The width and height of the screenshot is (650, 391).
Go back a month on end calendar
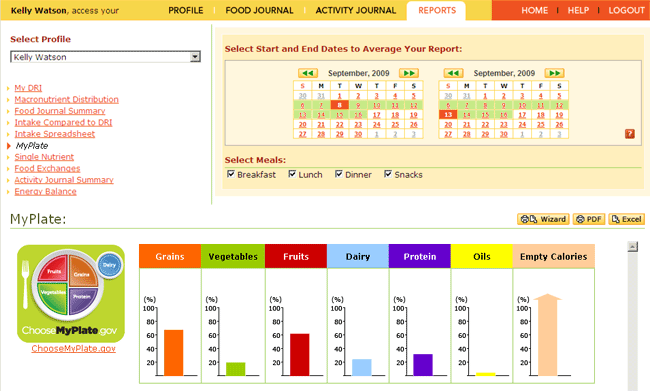(x=453, y=73)
